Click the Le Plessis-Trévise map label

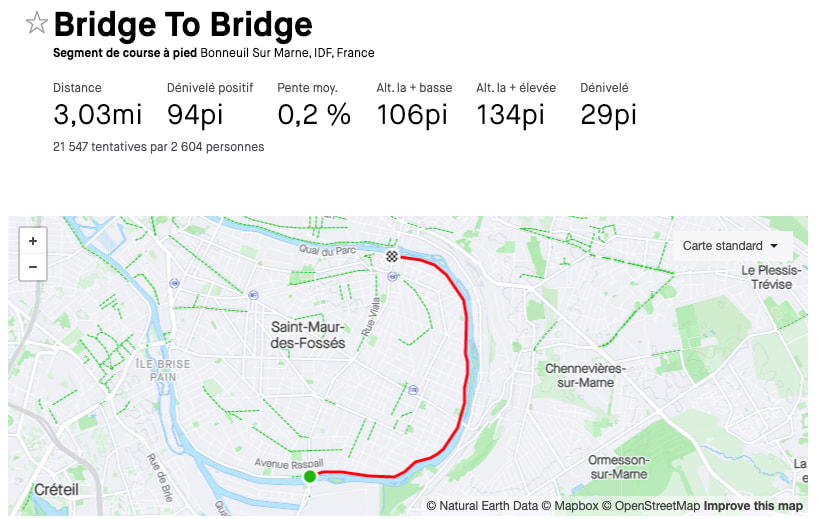point(771,277)
